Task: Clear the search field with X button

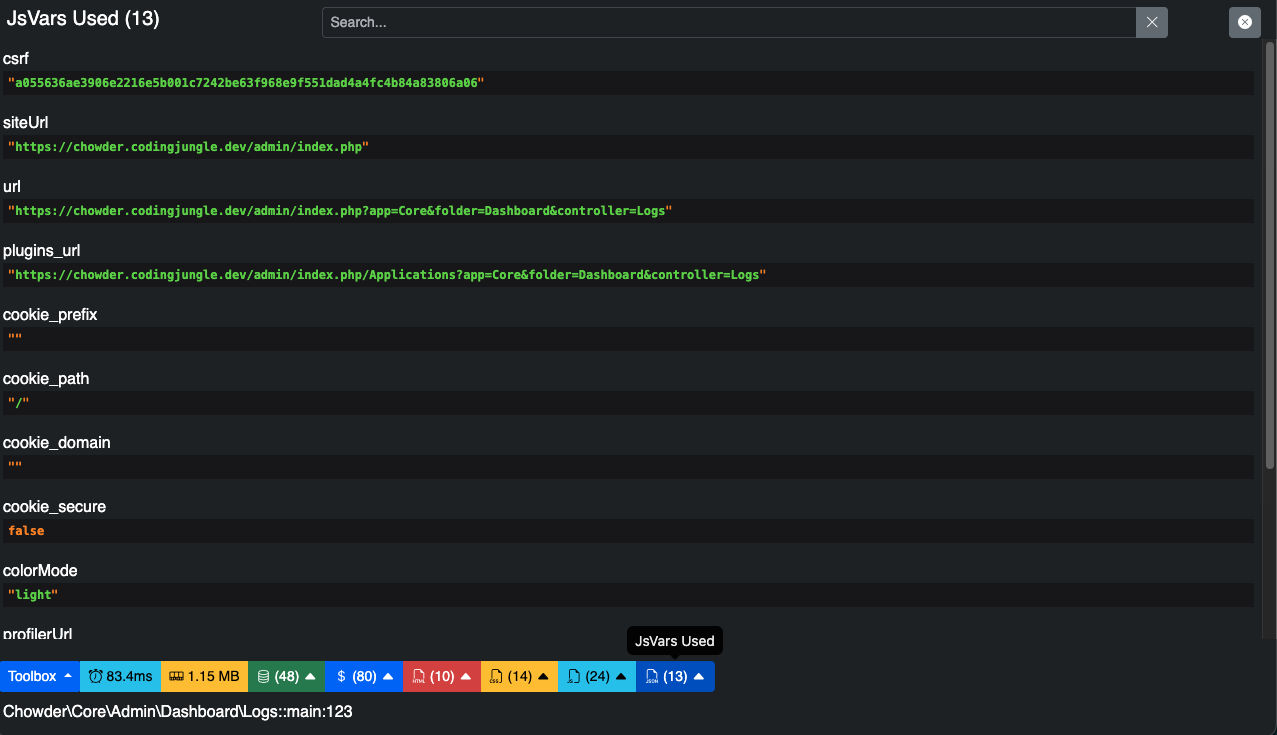Action: (1152, 22)
